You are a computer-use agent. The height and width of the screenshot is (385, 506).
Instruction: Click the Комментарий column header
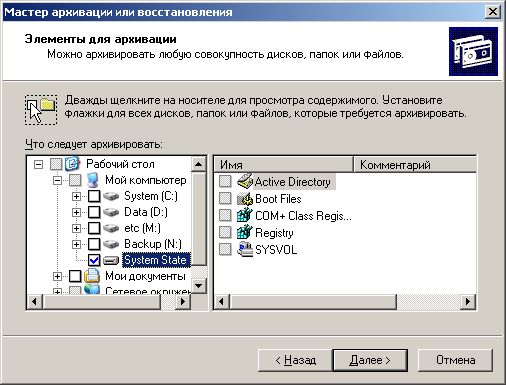pyautogui.click(x=414, y=165)
